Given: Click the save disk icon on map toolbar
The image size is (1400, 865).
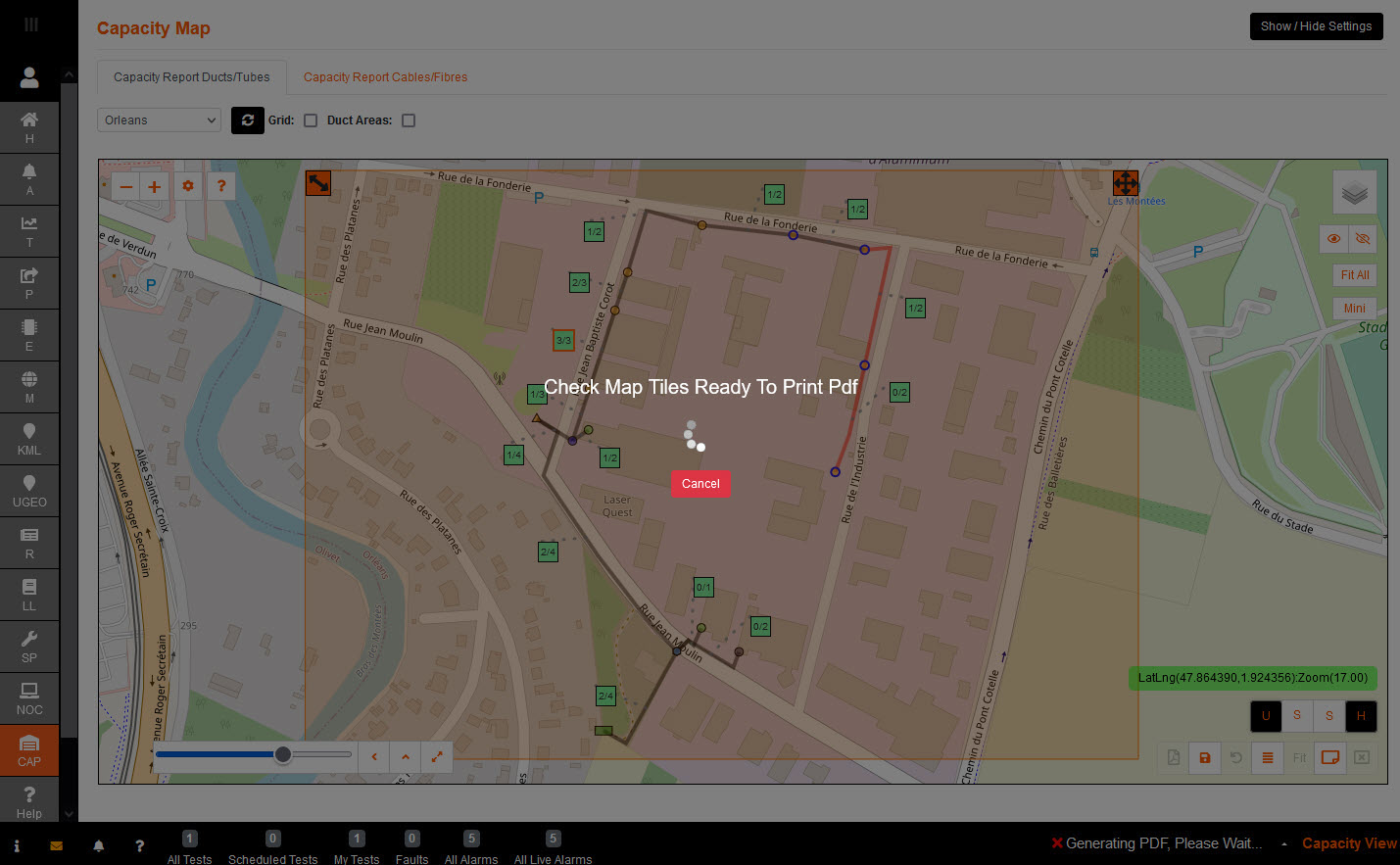Looking at the screenshot, I should click(1205, 757).
